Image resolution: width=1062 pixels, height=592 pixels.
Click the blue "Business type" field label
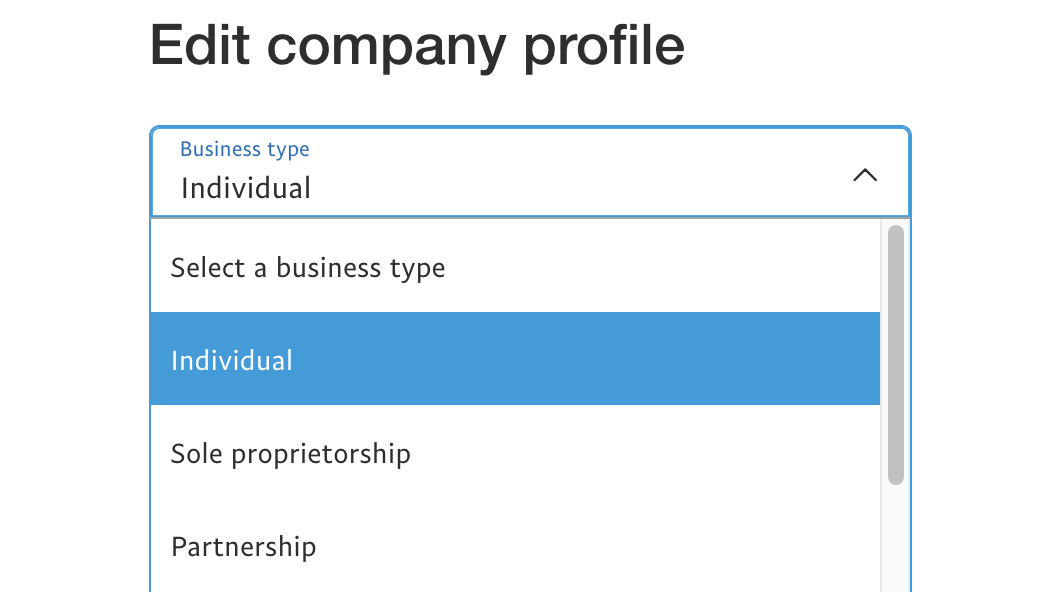[x=244, y=149]
